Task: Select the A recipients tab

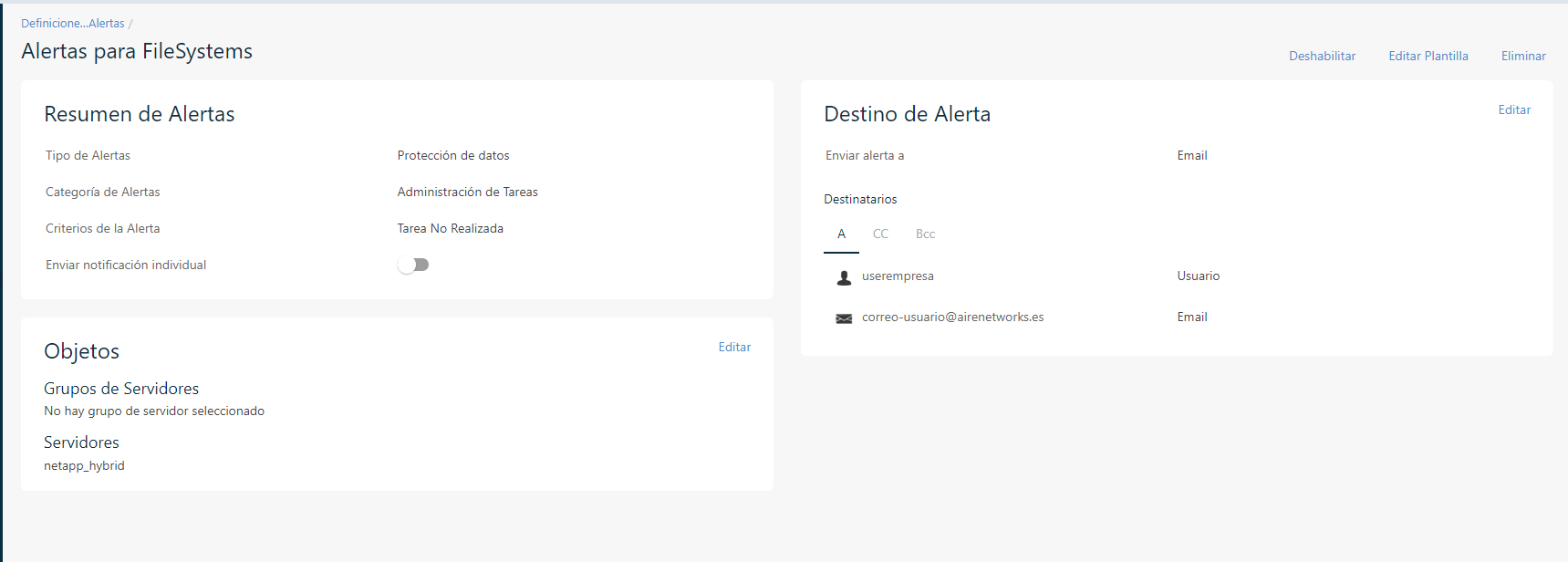Action: (x=841, y=234)
